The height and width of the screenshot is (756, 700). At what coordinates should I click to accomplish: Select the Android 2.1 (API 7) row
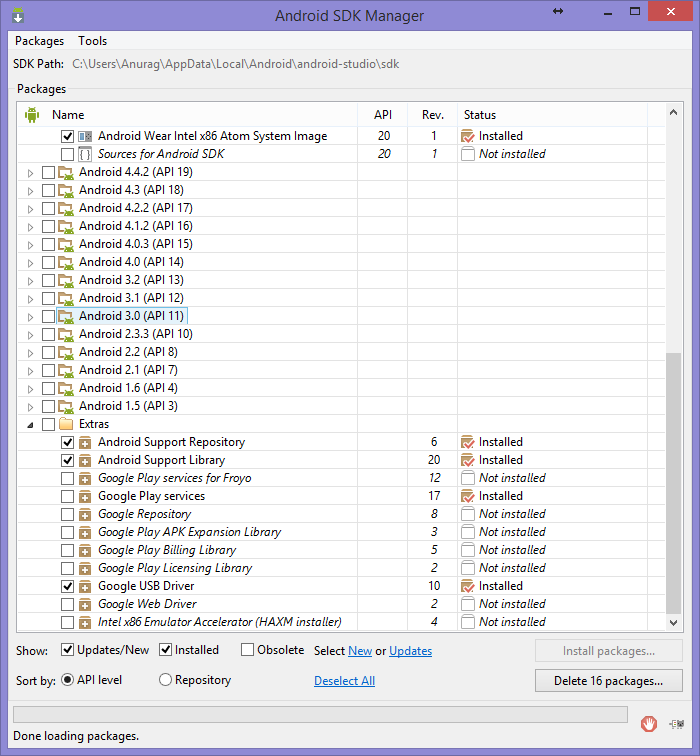click(341, 370)
